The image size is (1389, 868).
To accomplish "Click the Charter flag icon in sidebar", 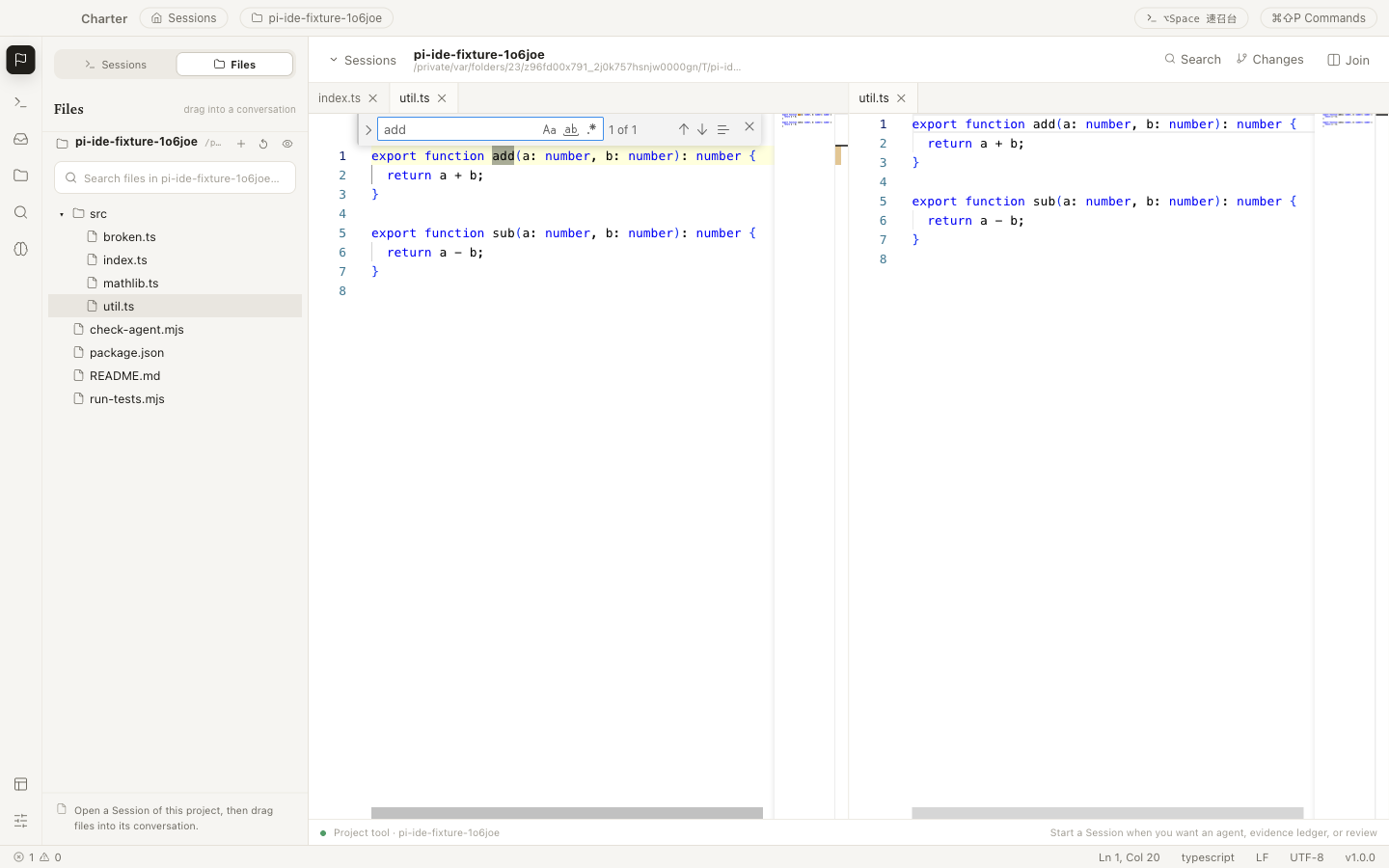I will click(20, 60).
